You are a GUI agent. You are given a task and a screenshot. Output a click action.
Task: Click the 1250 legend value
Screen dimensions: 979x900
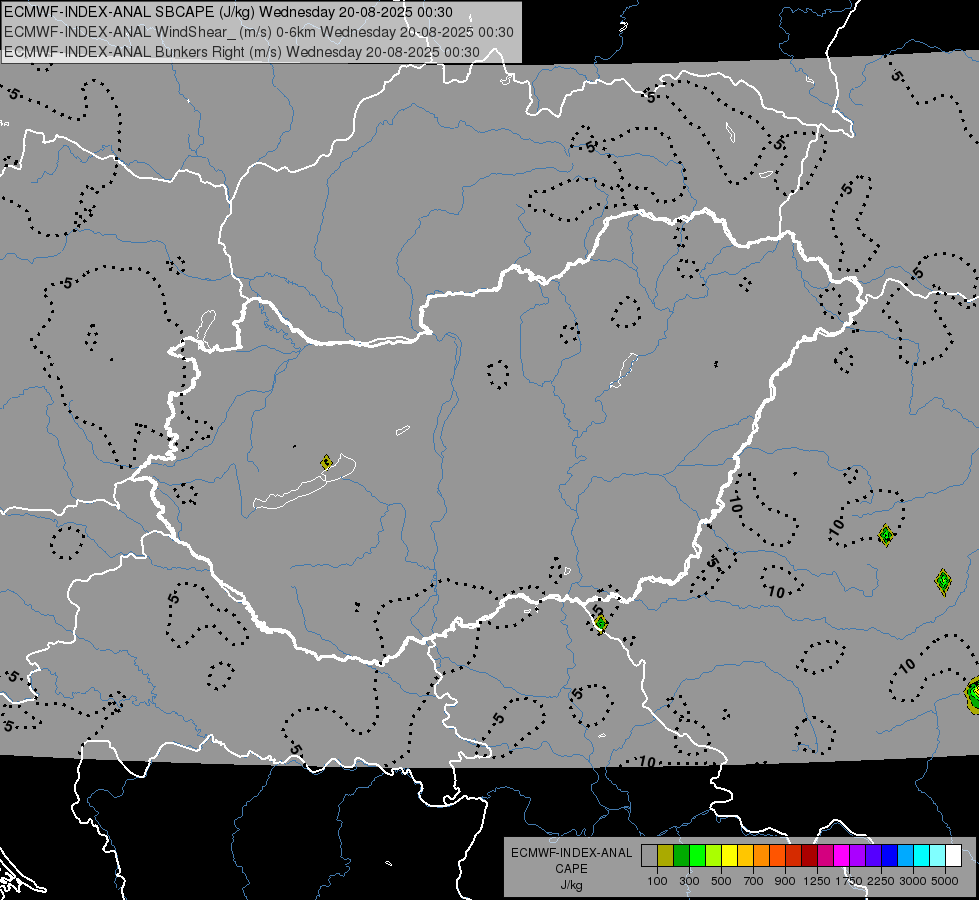click(817, 881)
